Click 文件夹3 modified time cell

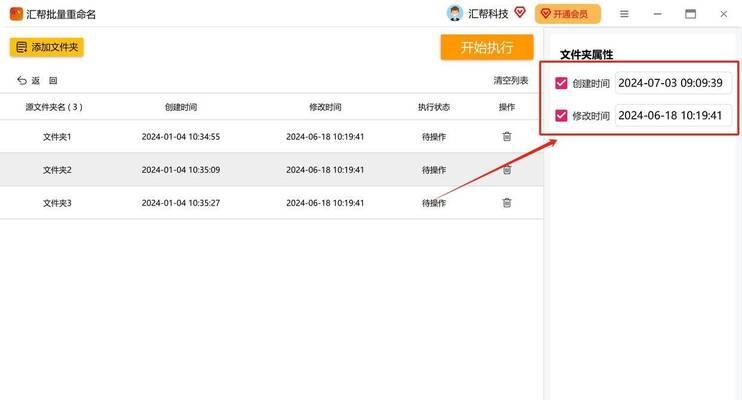325,203
